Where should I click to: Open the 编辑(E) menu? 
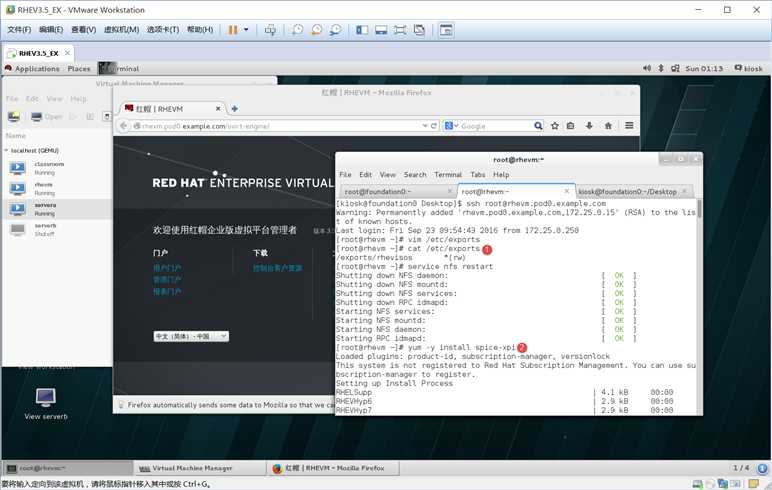51,30
